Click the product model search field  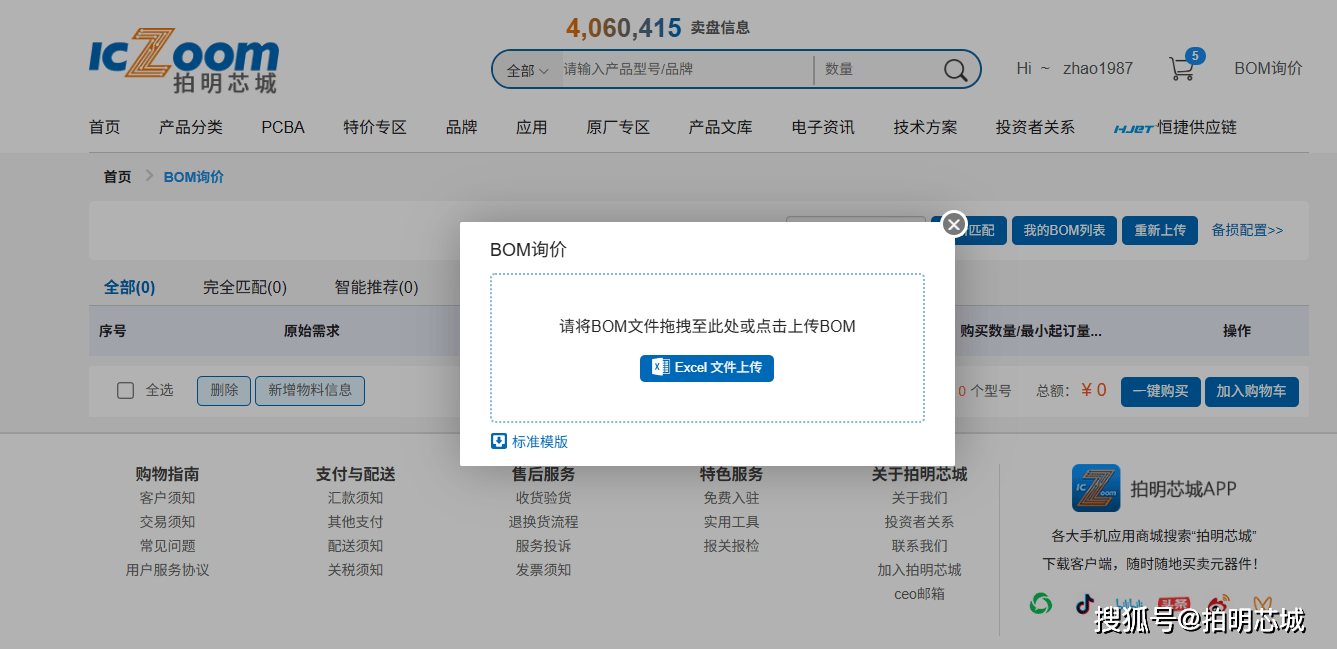685,70
